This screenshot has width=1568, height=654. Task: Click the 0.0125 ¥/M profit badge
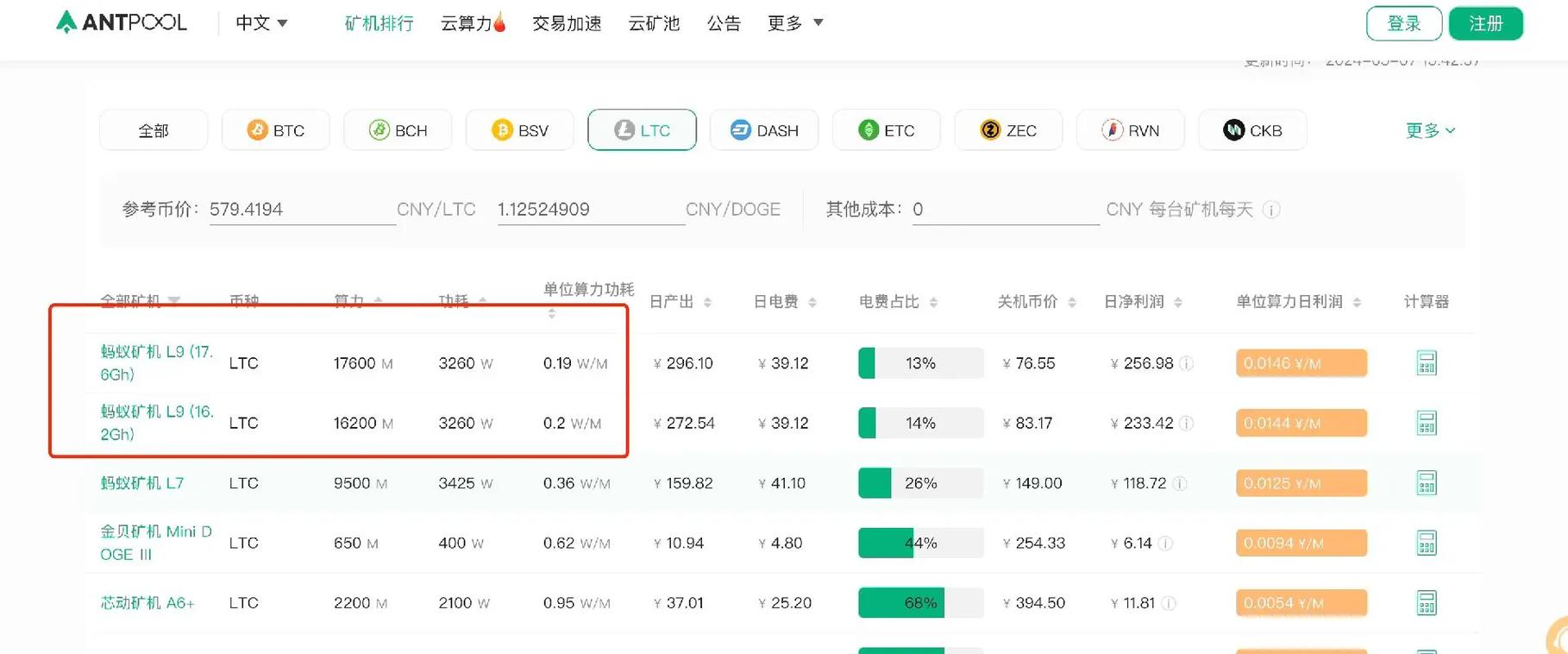[1301, 483]
